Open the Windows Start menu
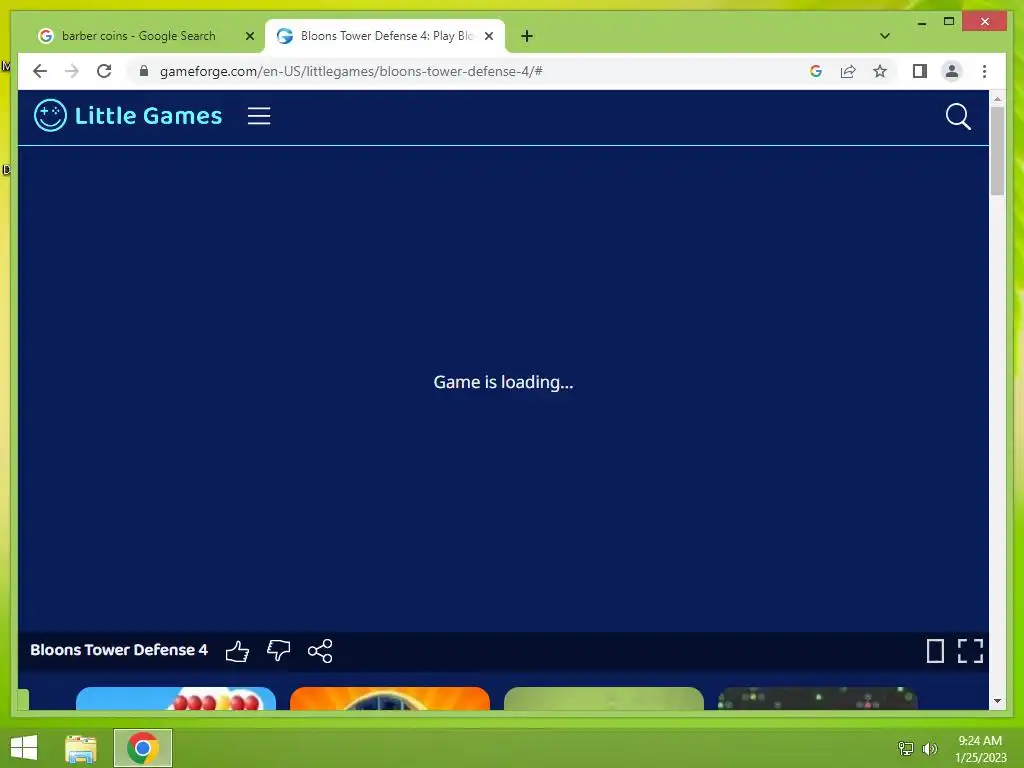1024x768 pixels. 24,748
